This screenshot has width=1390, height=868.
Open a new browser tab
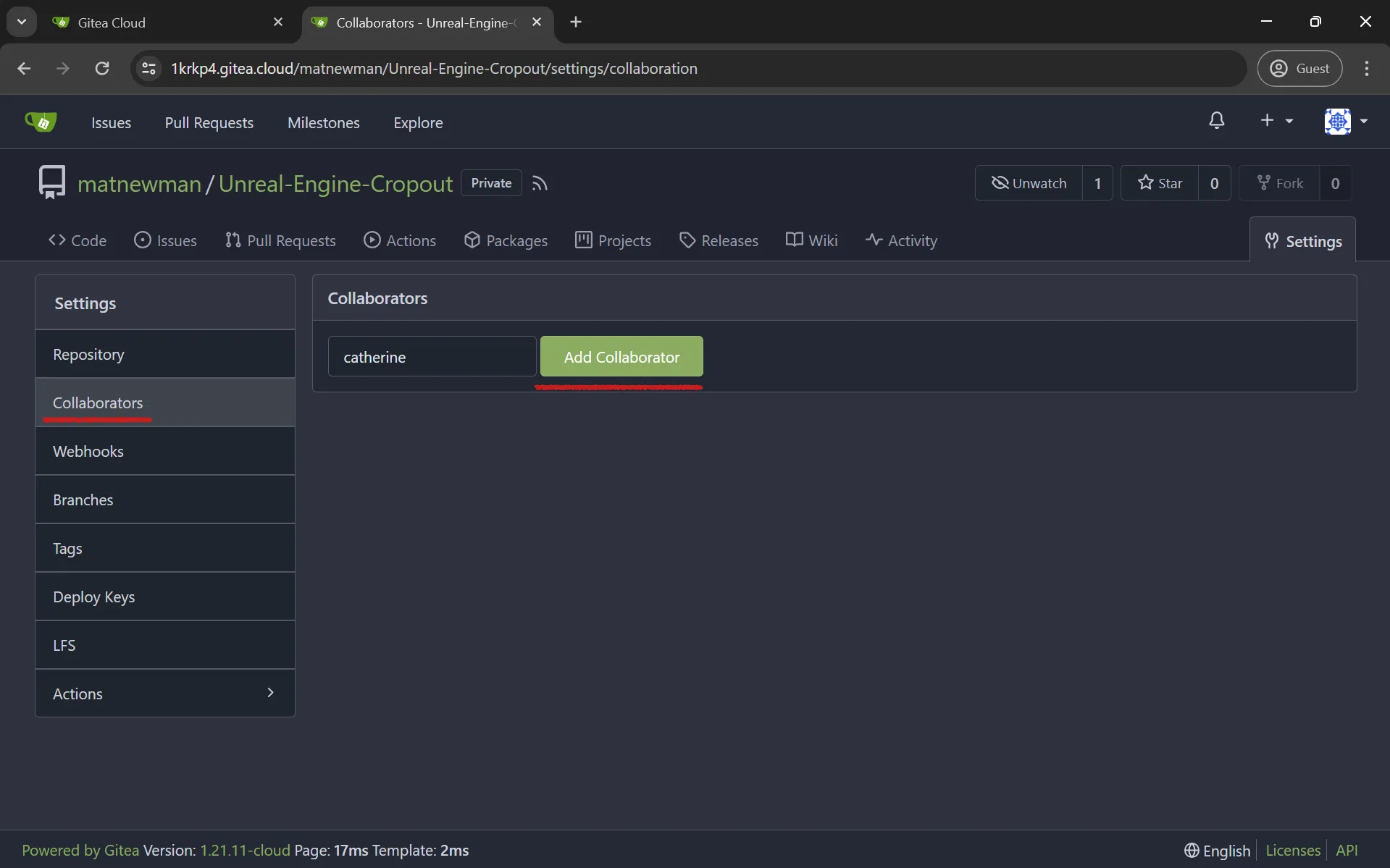[576, 22]
